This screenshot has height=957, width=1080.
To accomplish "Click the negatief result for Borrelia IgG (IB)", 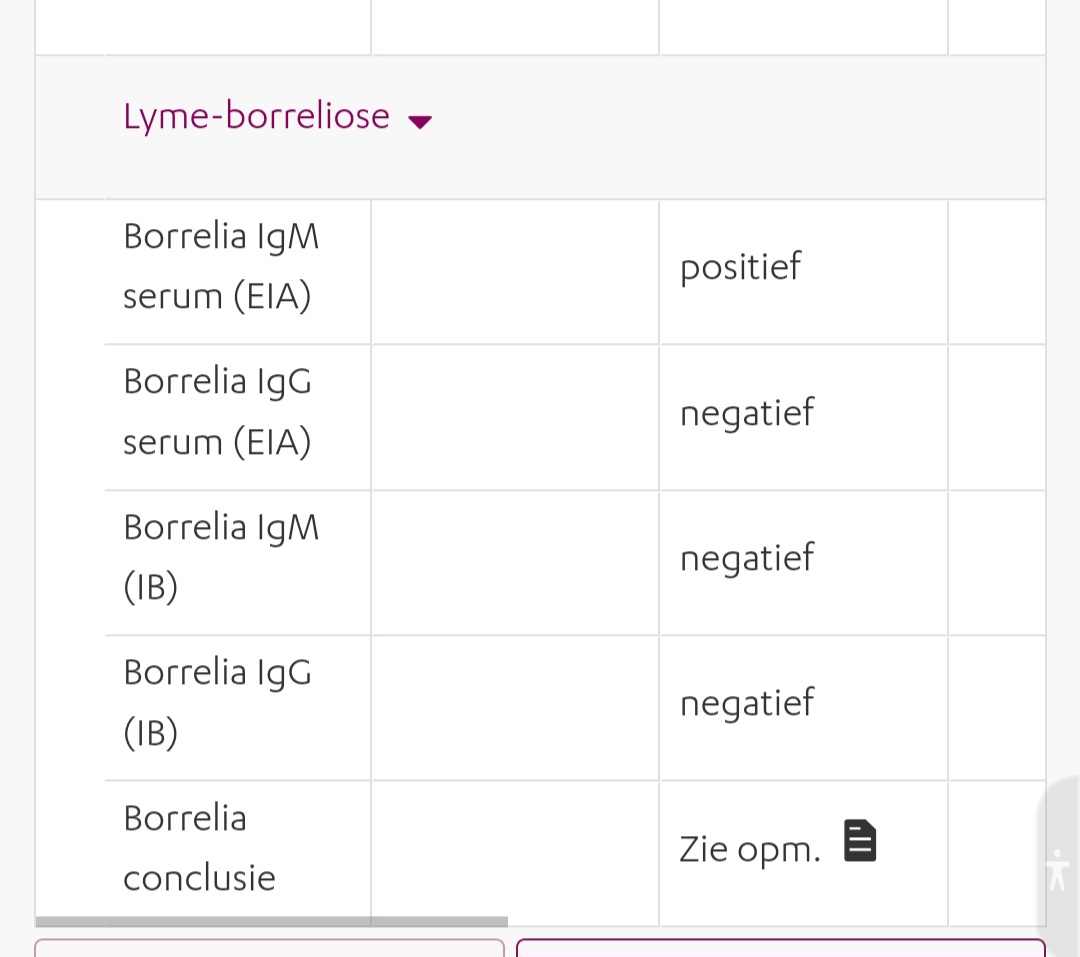I will click(x=747, y=703).
